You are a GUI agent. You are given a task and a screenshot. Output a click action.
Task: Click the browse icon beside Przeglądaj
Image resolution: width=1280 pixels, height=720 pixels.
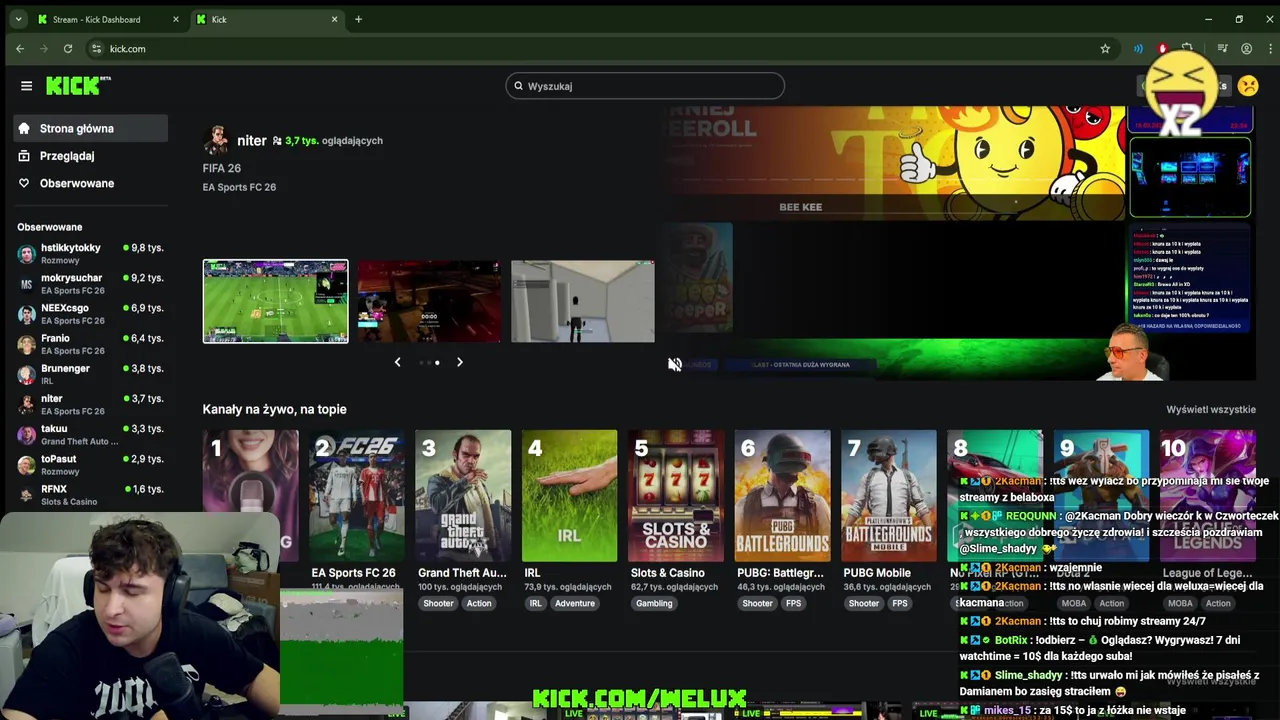(x=24, y=156)
